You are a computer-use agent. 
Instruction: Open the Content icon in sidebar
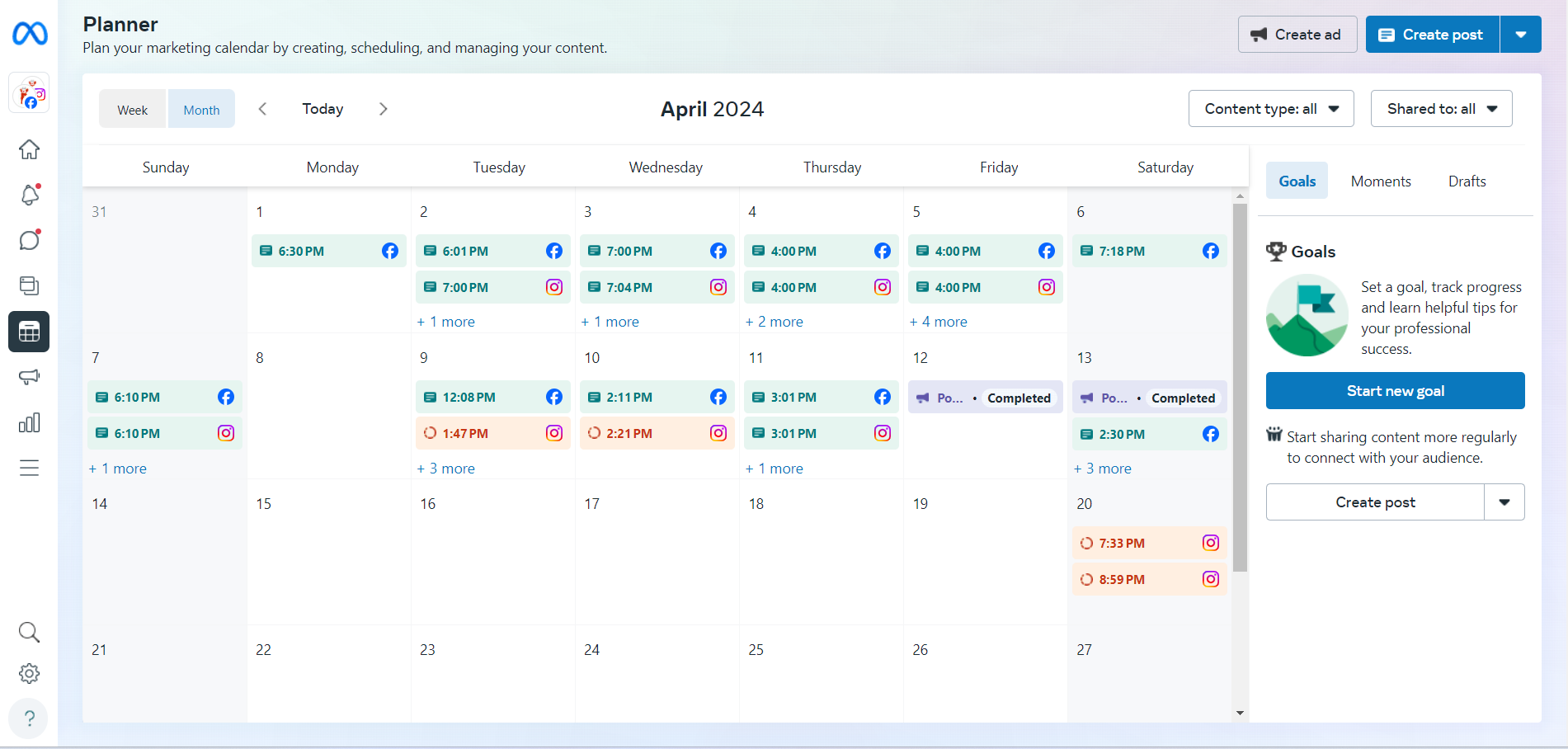tap(29, 285)
